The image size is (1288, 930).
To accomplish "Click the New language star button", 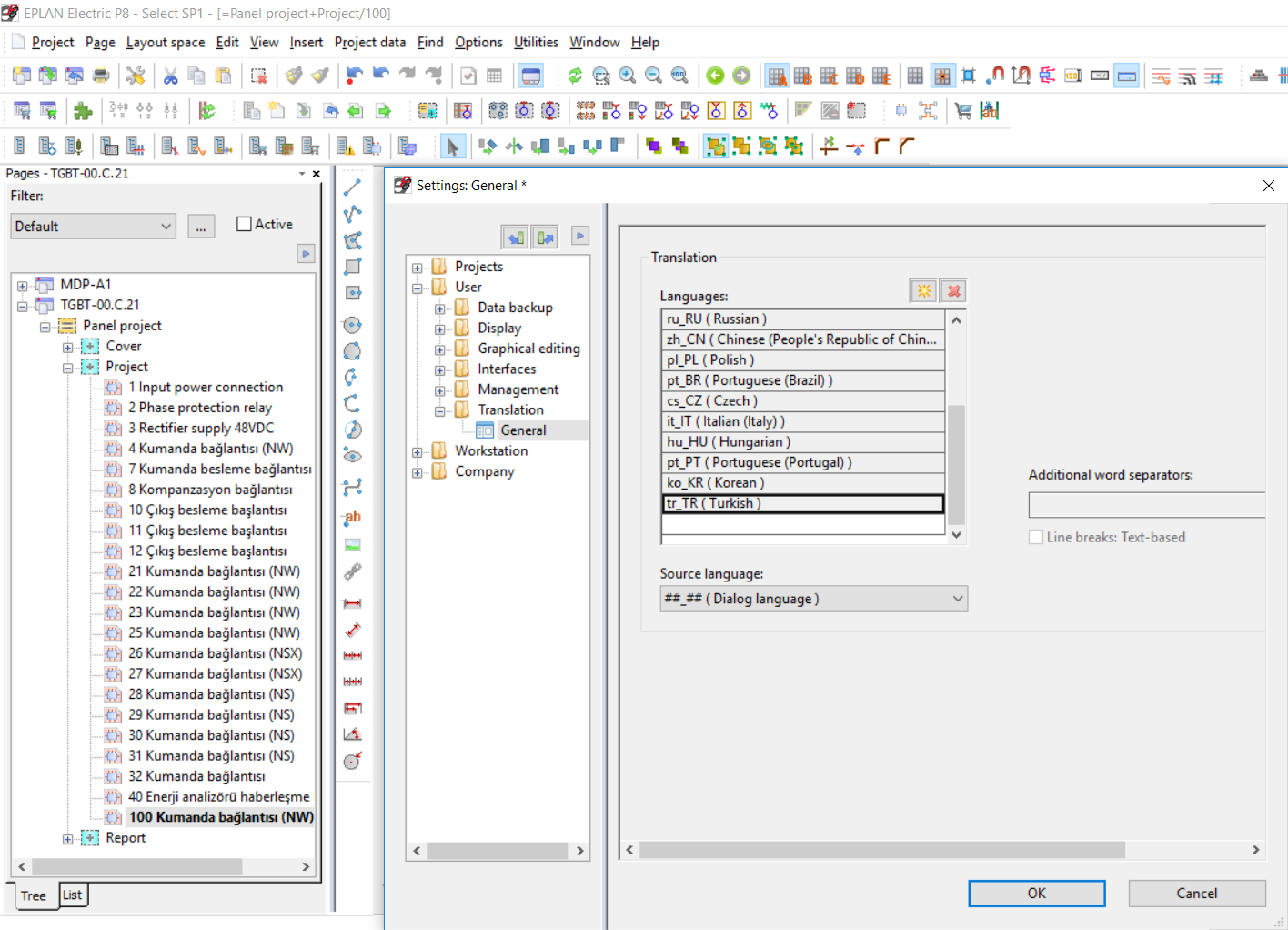I will click(x=924, y=291).
